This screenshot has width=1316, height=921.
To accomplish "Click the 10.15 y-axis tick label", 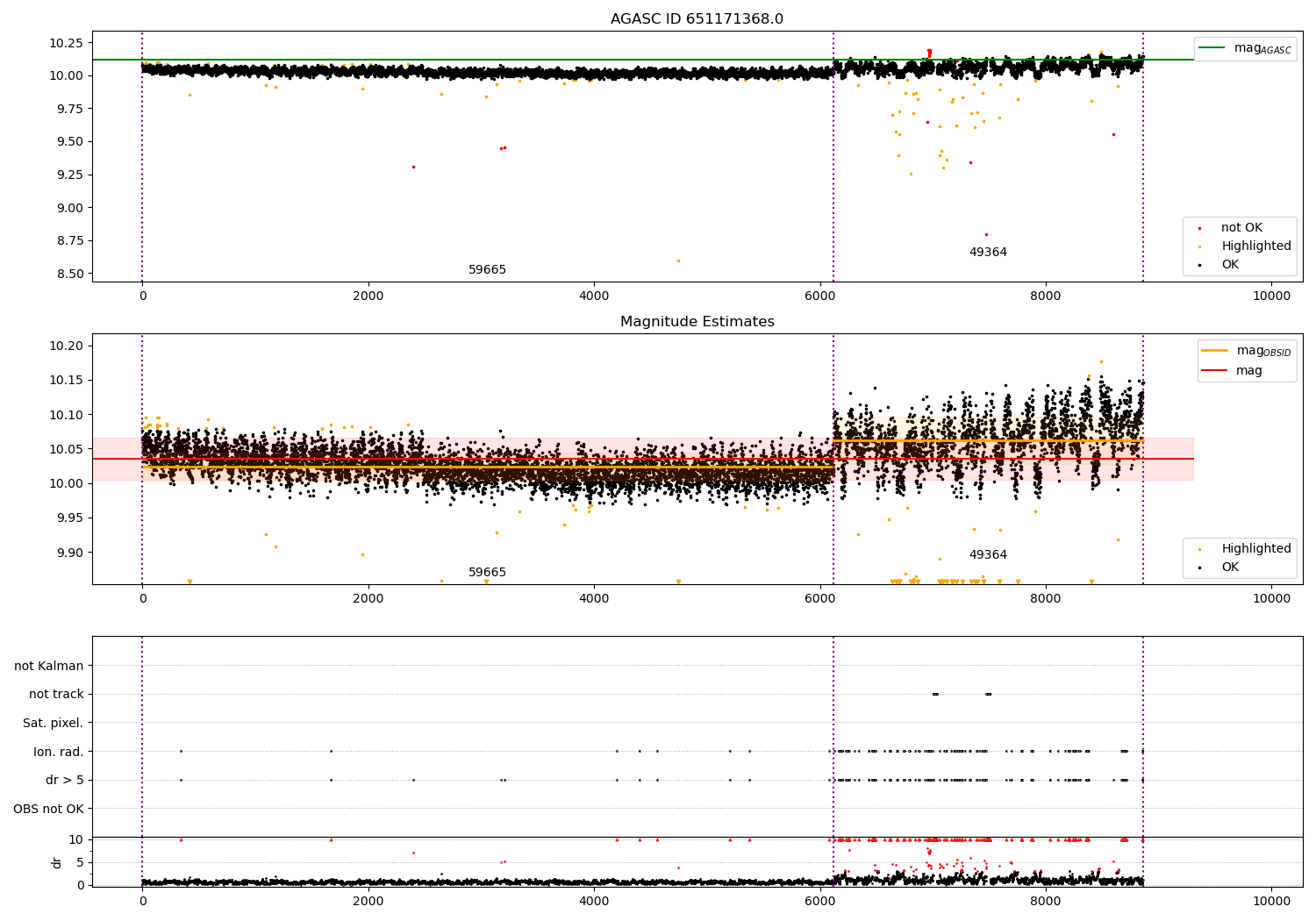I will 66,380.
